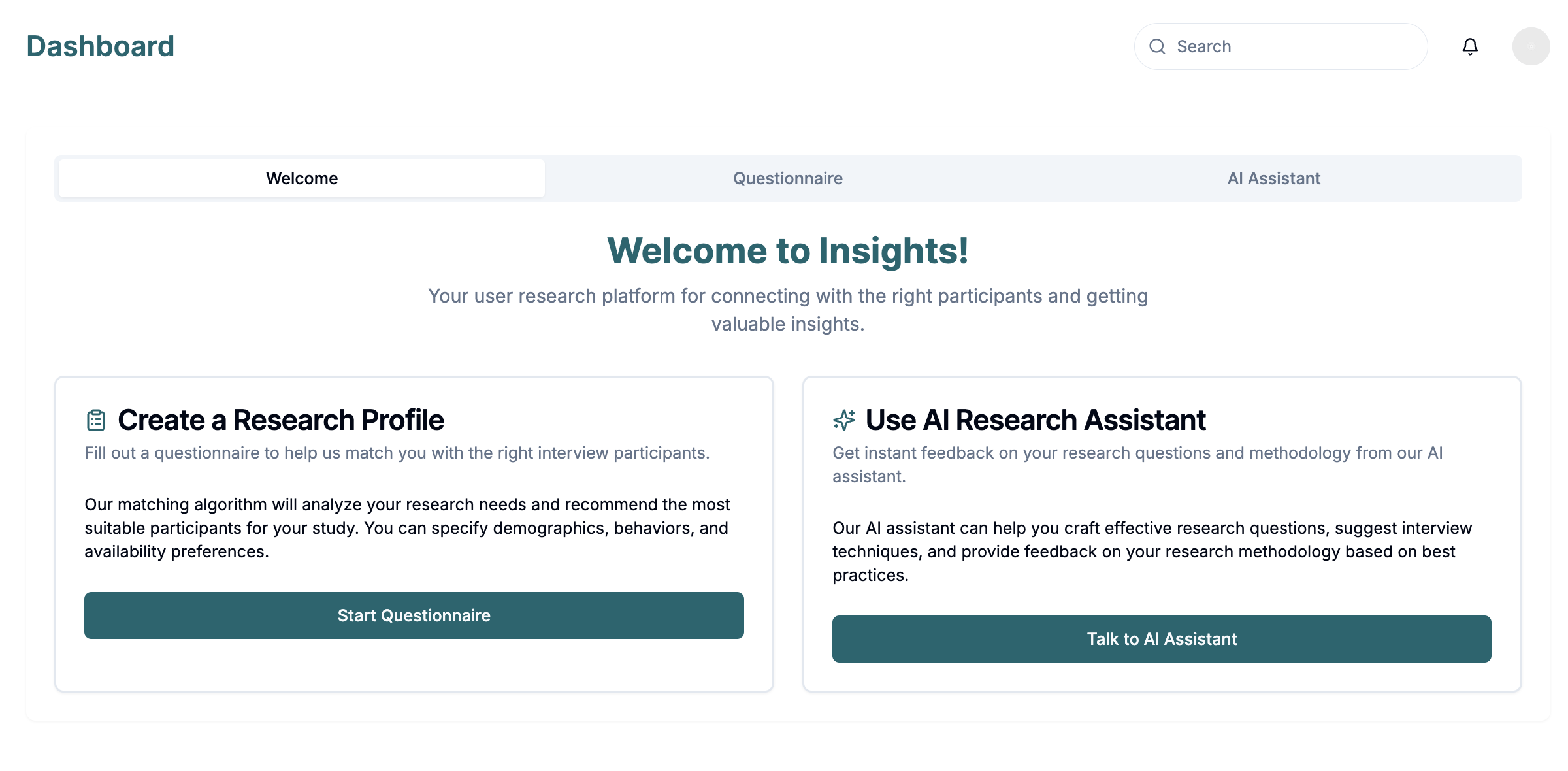Open the Questionnaire tab
This screenshot has width=1568, height=771.
pyautogui.click(x=788, y=178)
